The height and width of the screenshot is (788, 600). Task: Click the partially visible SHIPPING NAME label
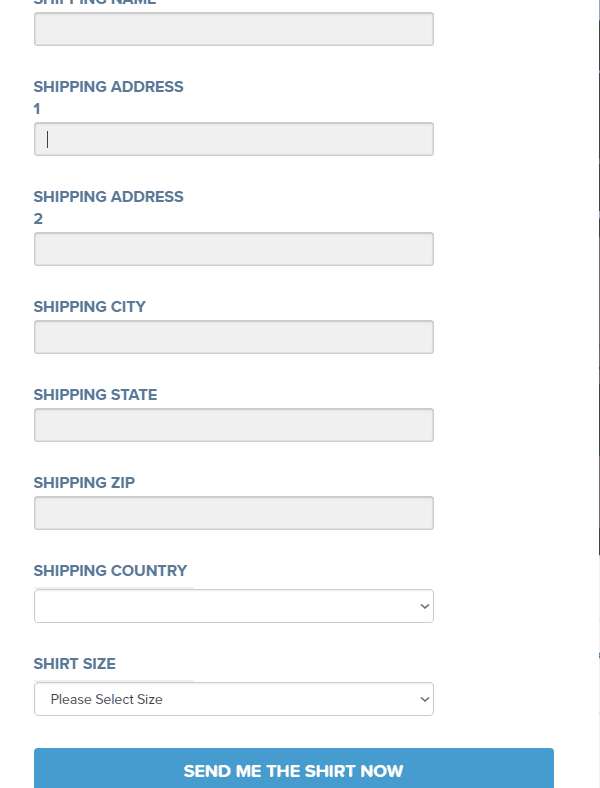[95, 3]
